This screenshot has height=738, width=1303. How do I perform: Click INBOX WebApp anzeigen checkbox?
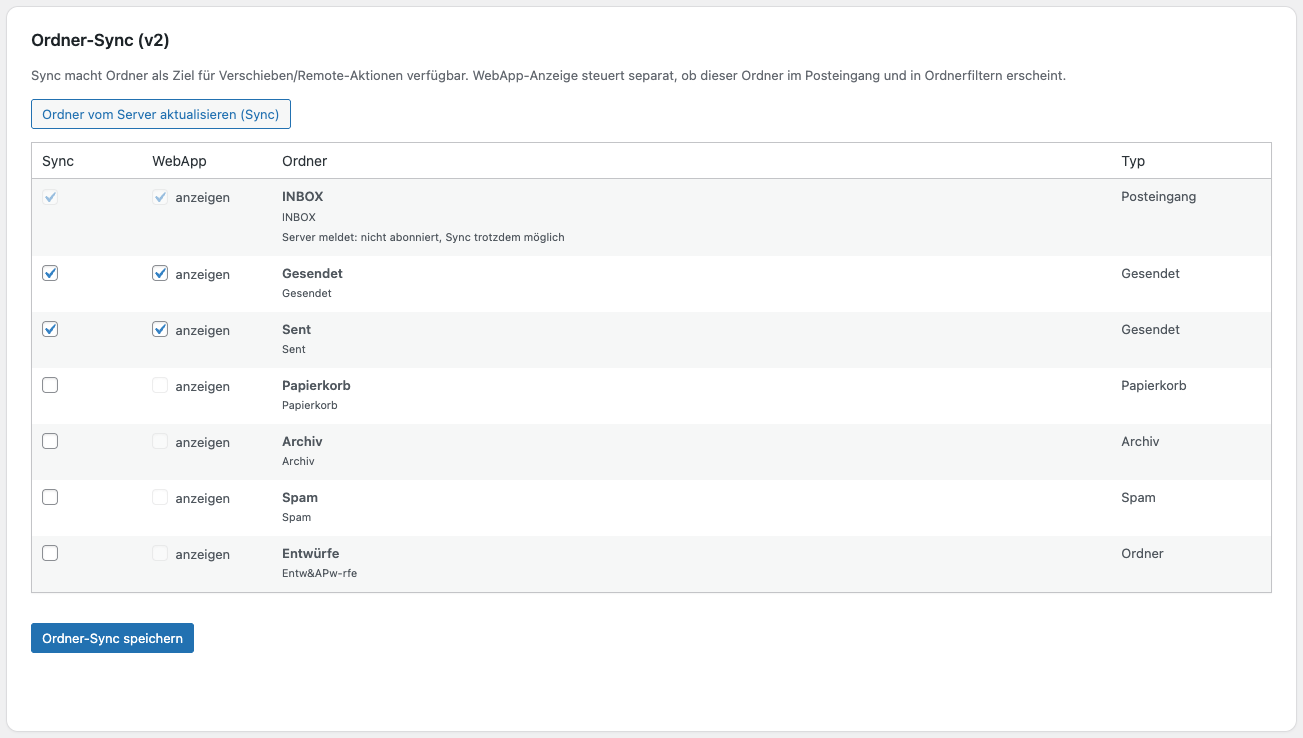tap(160, 197)
